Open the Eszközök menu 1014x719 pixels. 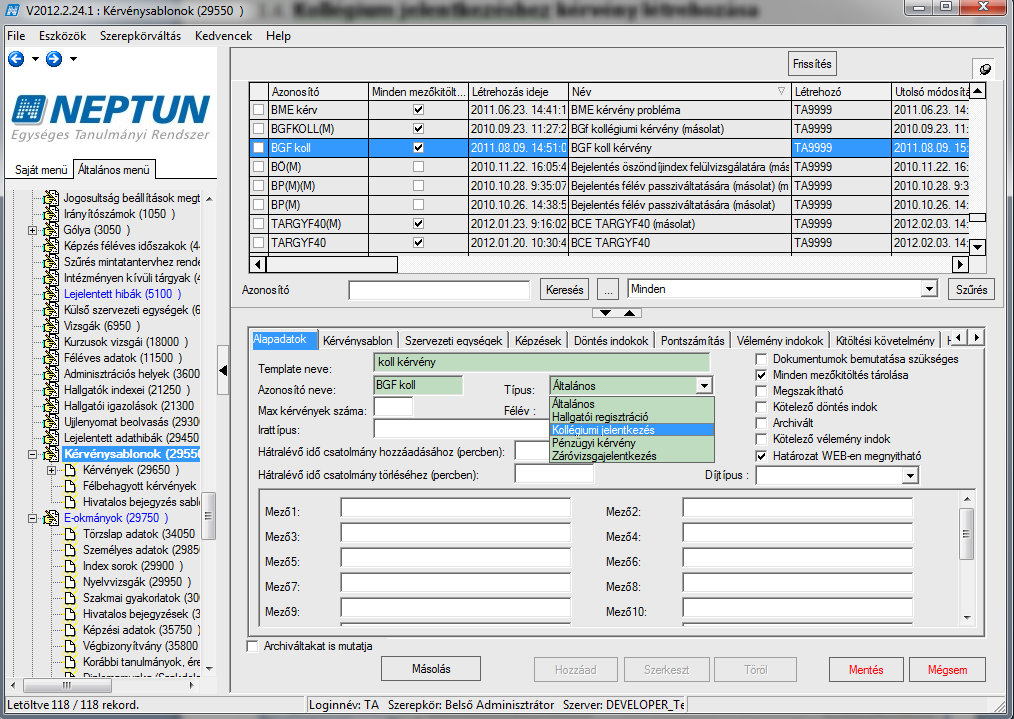pyautogui.click(x=63, y=36)
